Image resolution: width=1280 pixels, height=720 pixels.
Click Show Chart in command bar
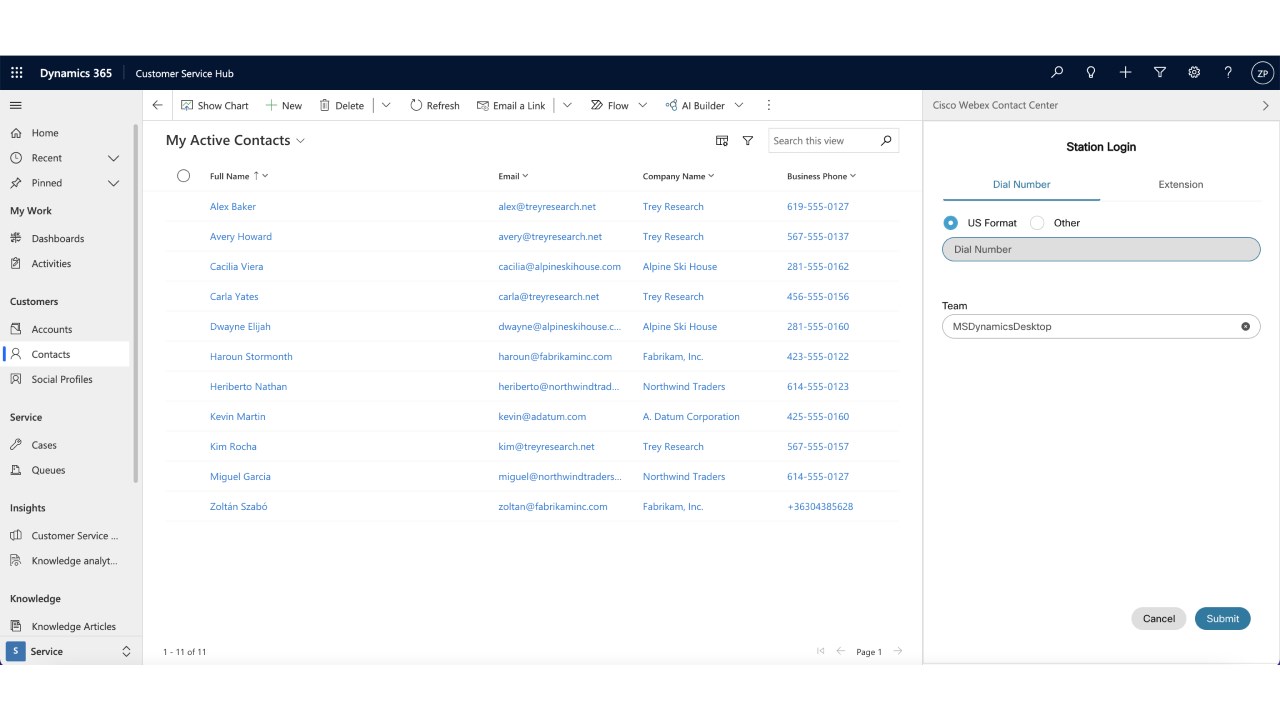(214, 105)
